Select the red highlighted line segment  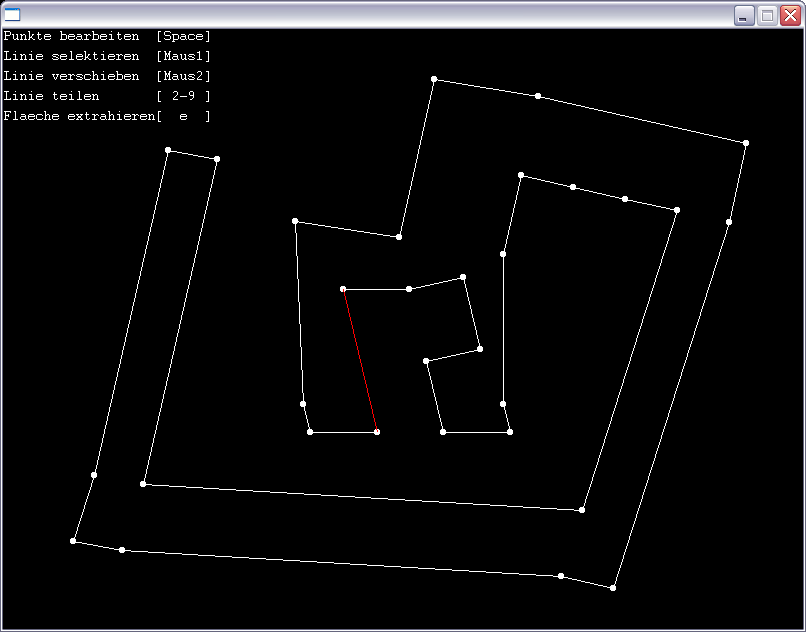pos(360,361)
